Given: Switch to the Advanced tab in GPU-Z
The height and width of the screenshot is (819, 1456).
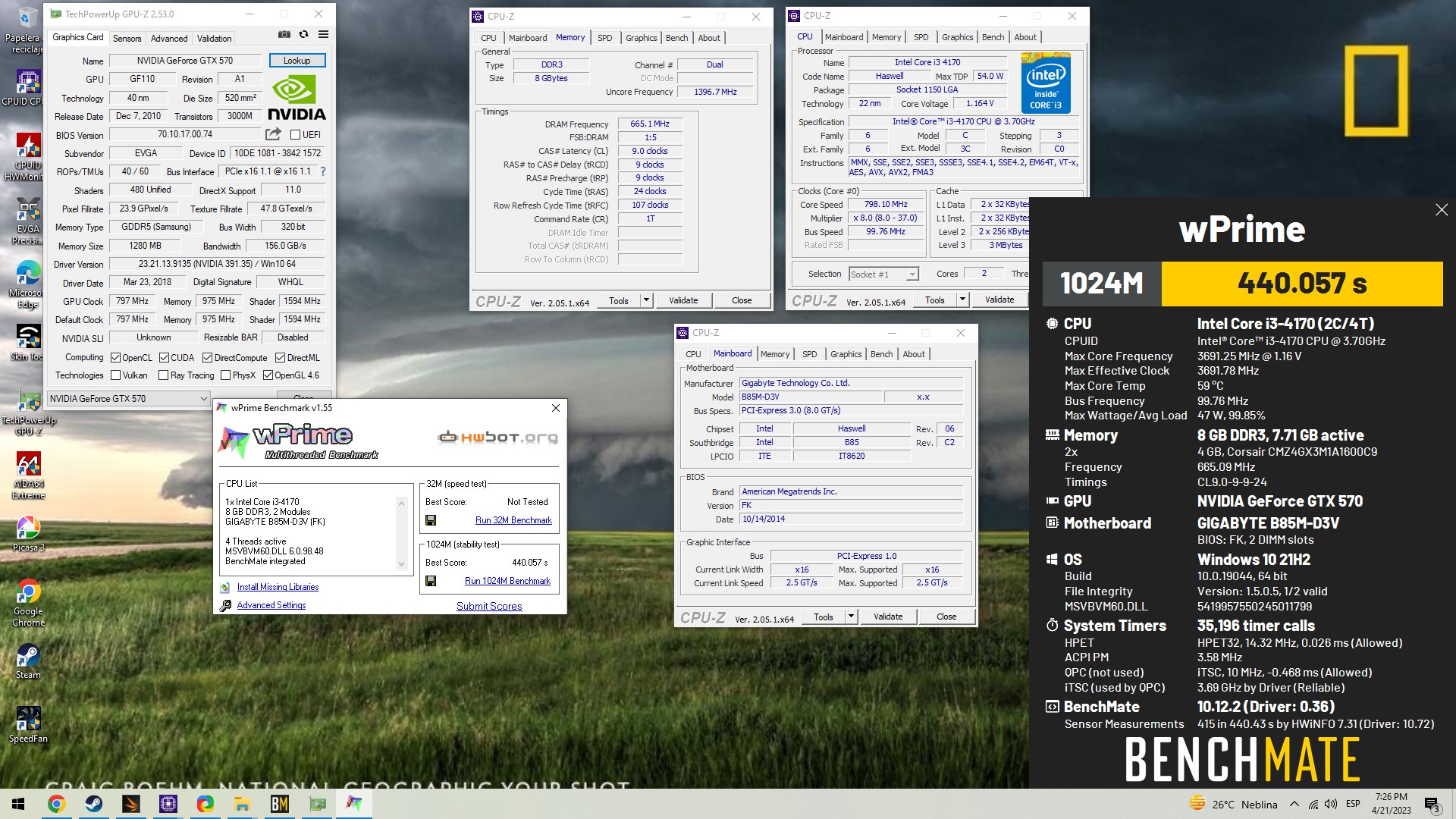Looking at the screenshot, I should 169,38.
